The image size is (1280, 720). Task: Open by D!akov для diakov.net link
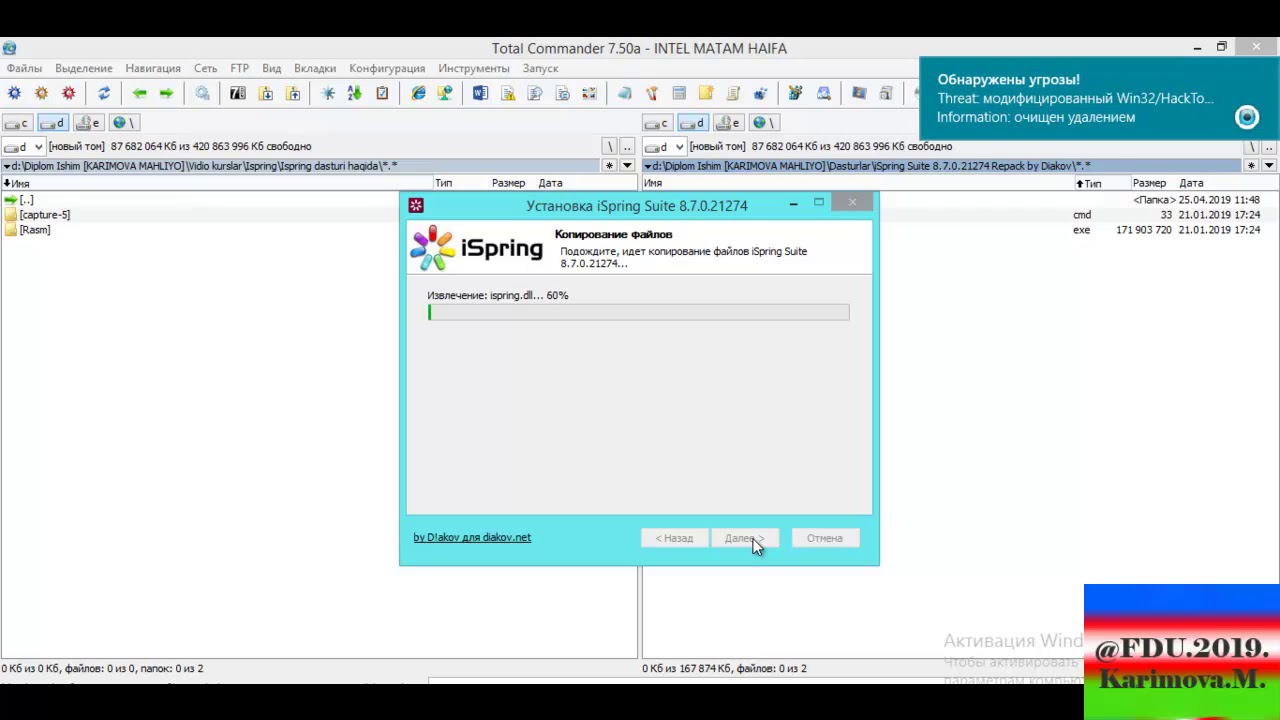(x=472, y=537)
